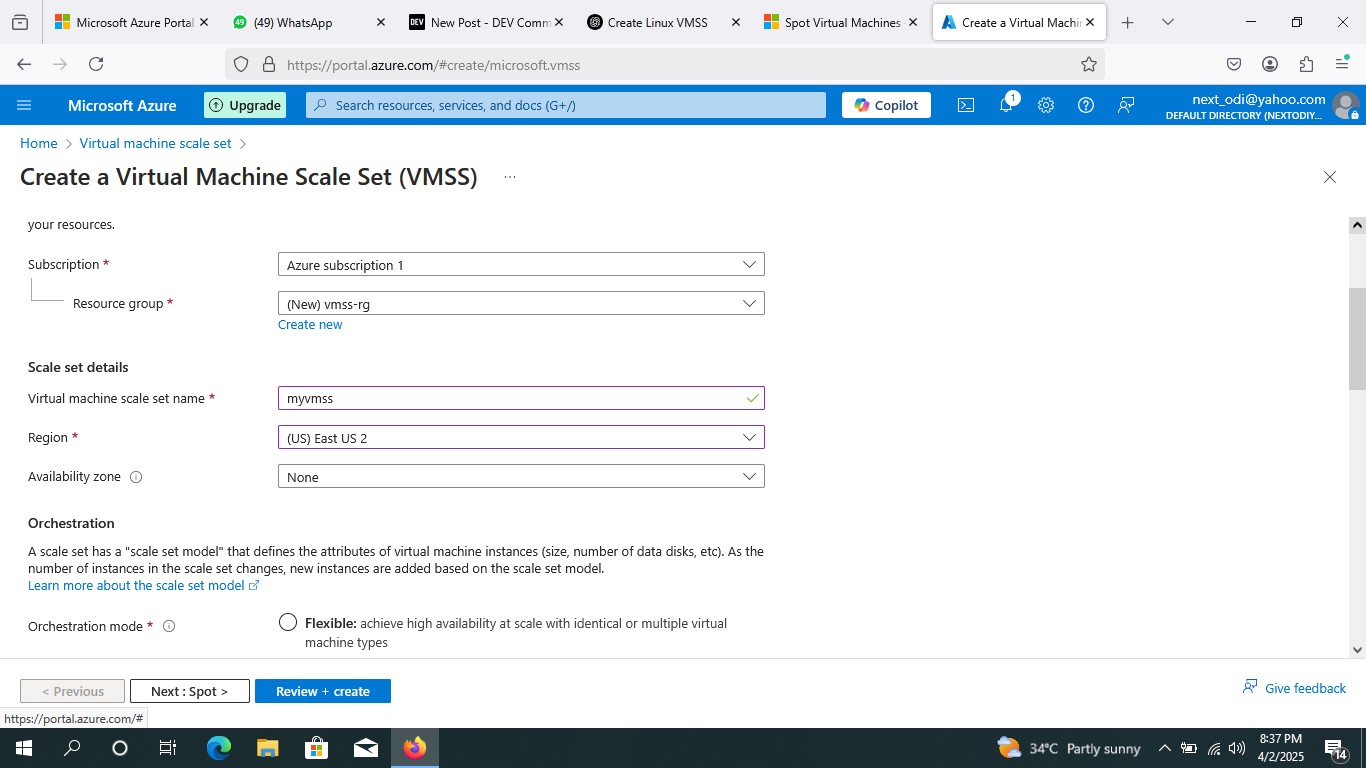Open the Firefox application menu
Viewport: 1366px width, 768px height.
[1342, 64]
